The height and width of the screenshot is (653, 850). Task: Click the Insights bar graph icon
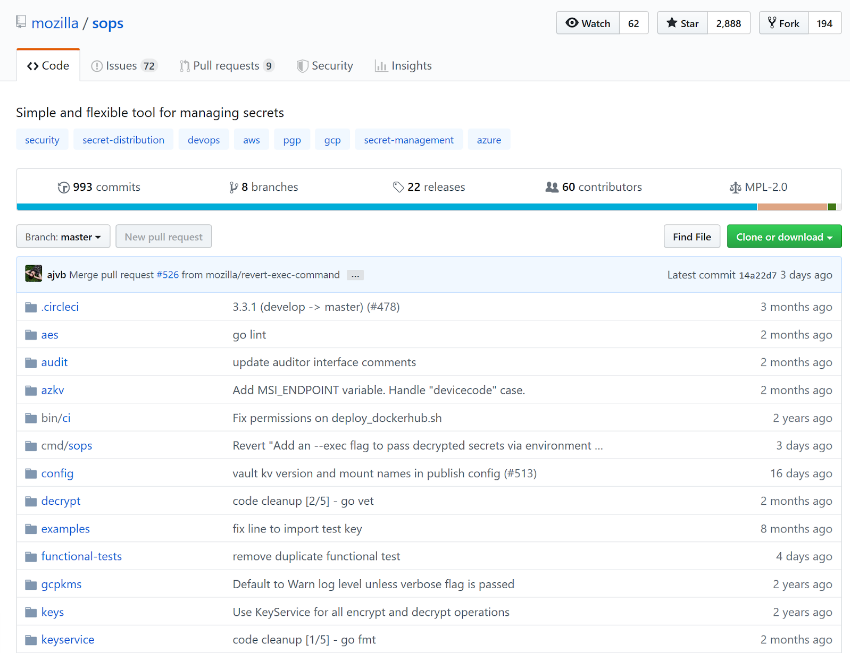pyautogui.click(x=381, y=66)
